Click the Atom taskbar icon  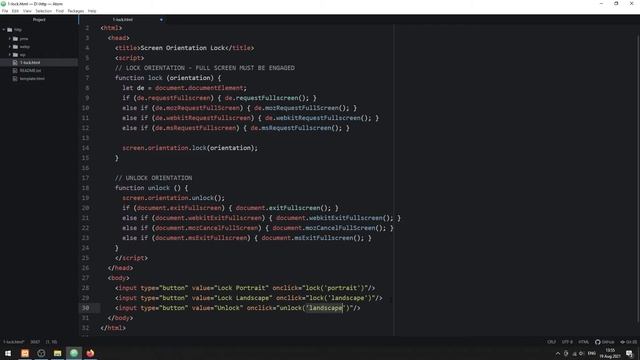74,353
